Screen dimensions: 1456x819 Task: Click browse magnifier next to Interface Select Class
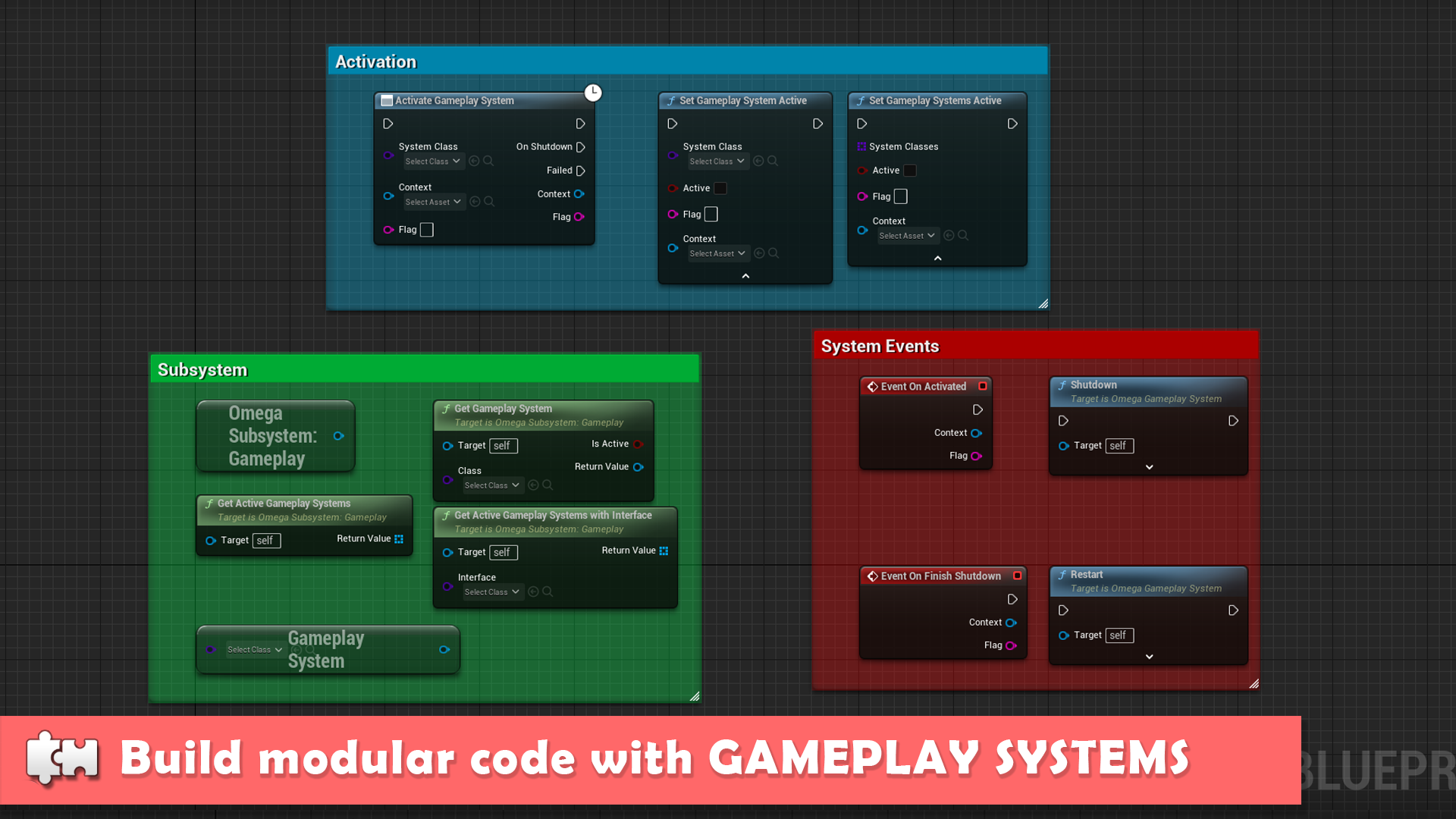pos(548,591)
